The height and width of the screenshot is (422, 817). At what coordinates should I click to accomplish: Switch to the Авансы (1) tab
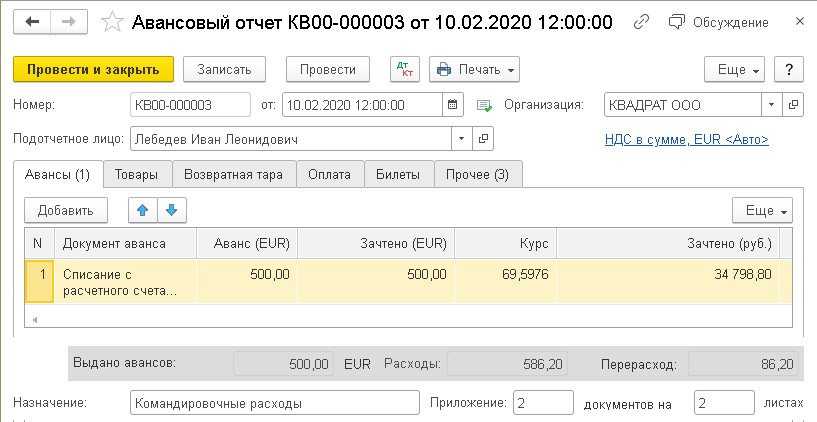point(58,175)
